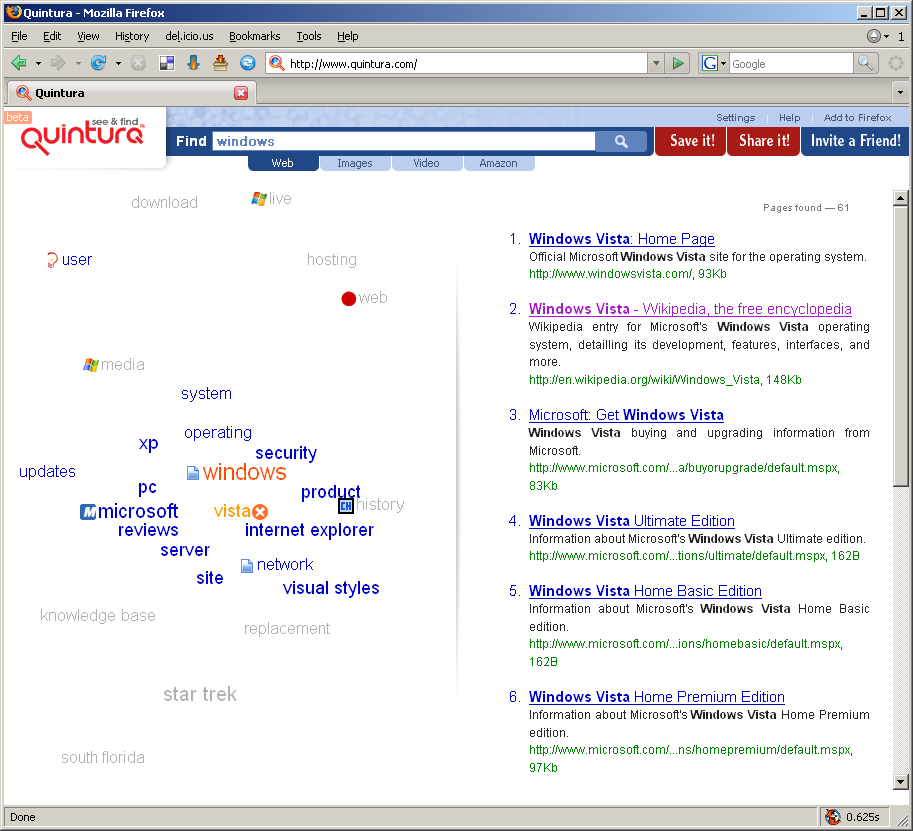
Task: Close the Quintura tab with the red X
Action: tap(241, 93)
